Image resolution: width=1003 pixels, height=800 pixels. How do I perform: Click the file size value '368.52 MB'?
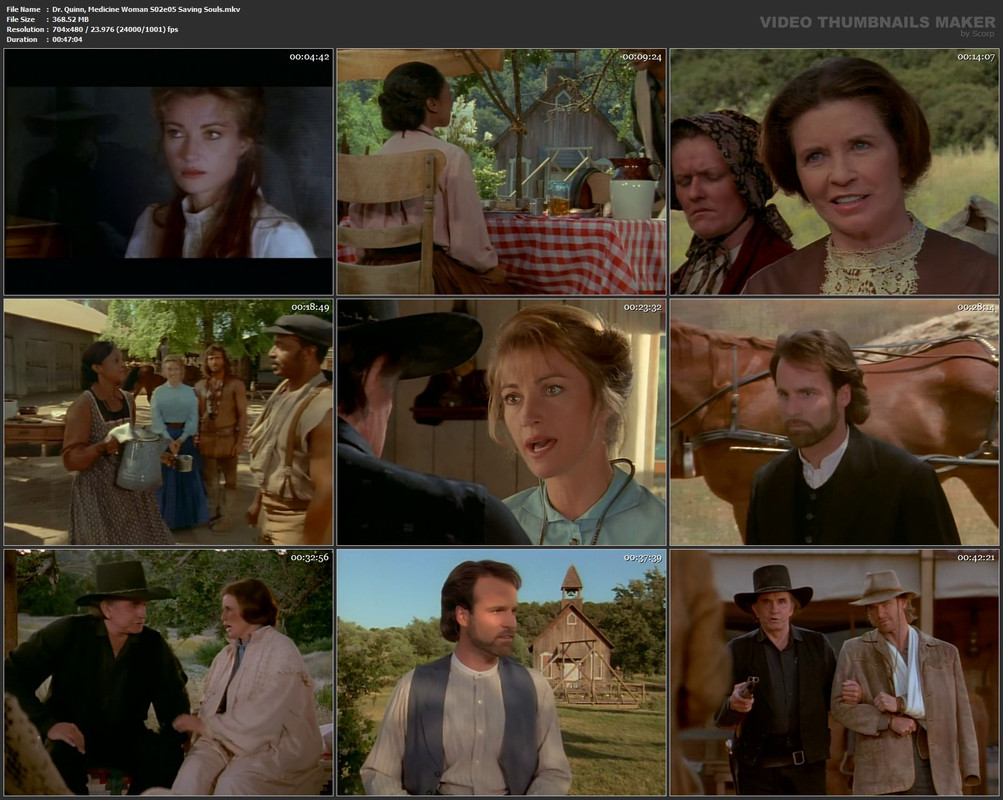(70, 20)
